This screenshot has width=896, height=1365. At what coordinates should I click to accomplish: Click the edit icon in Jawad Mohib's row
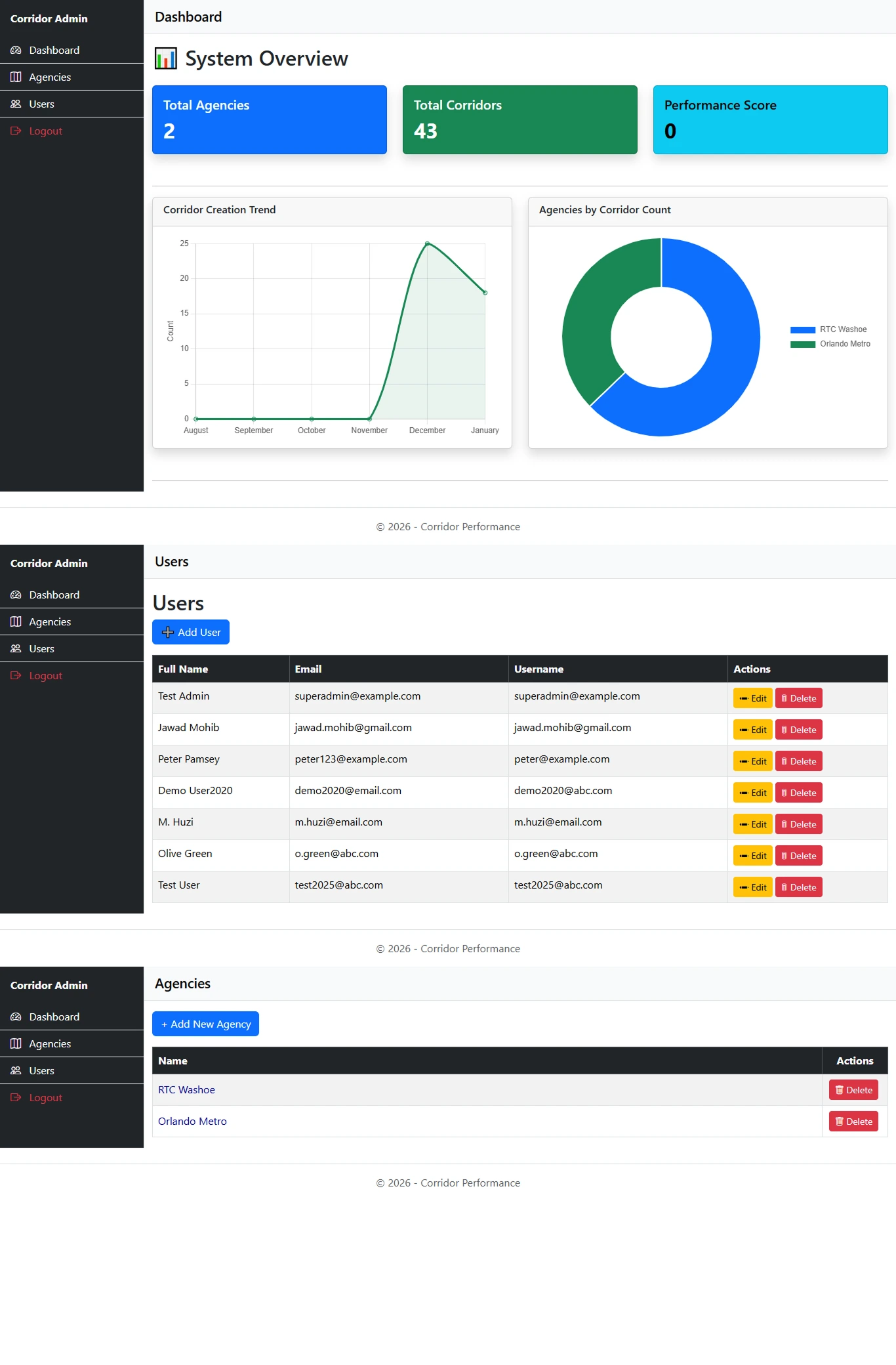click(743, 730)
